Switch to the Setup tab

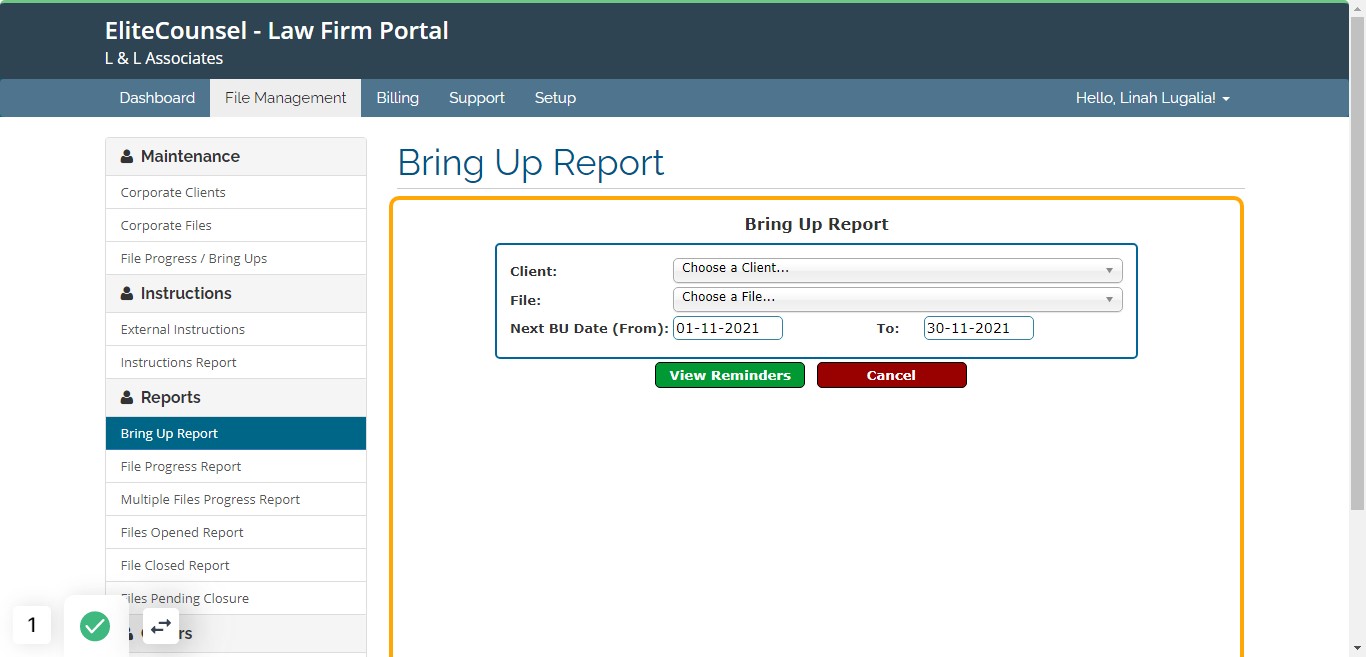click(x=555, y=98)
